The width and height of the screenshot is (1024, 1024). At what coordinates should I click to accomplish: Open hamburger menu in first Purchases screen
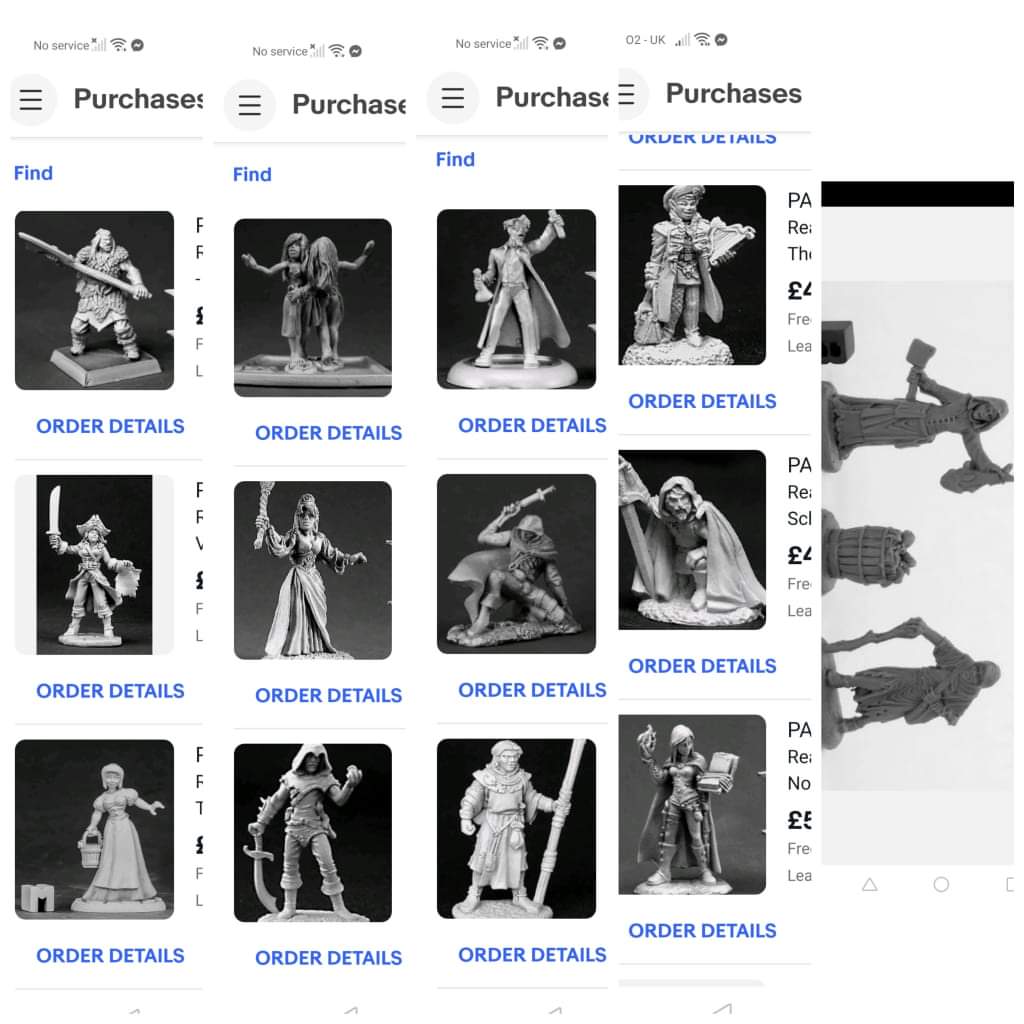click(x=31, y=100)
